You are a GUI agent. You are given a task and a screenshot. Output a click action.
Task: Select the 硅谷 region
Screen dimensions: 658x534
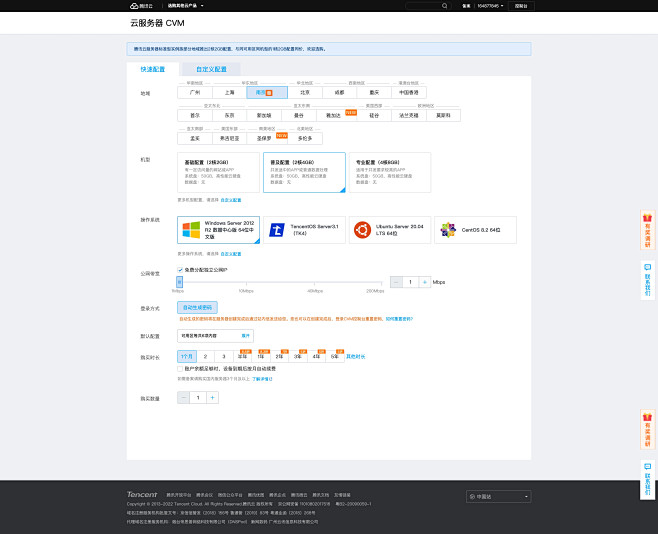click(374, 115)
